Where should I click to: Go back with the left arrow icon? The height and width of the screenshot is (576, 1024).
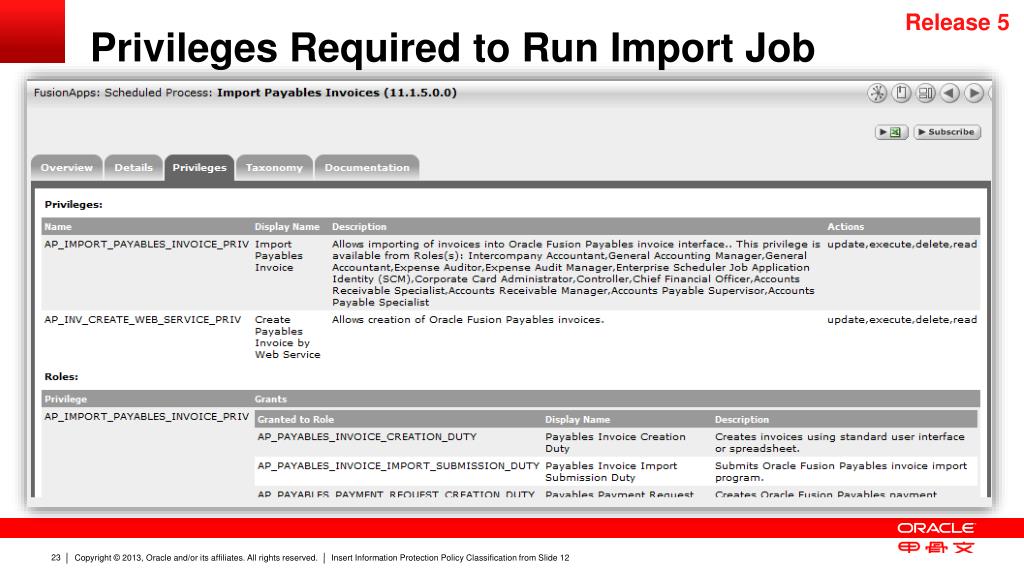(950, 93)
